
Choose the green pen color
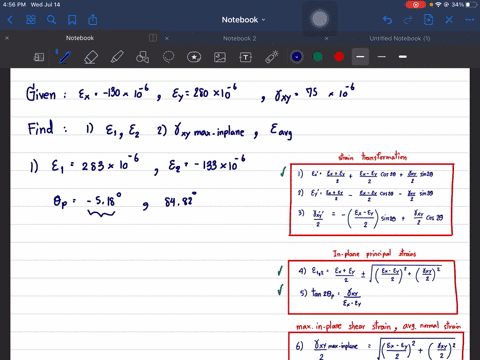point(318,57)
